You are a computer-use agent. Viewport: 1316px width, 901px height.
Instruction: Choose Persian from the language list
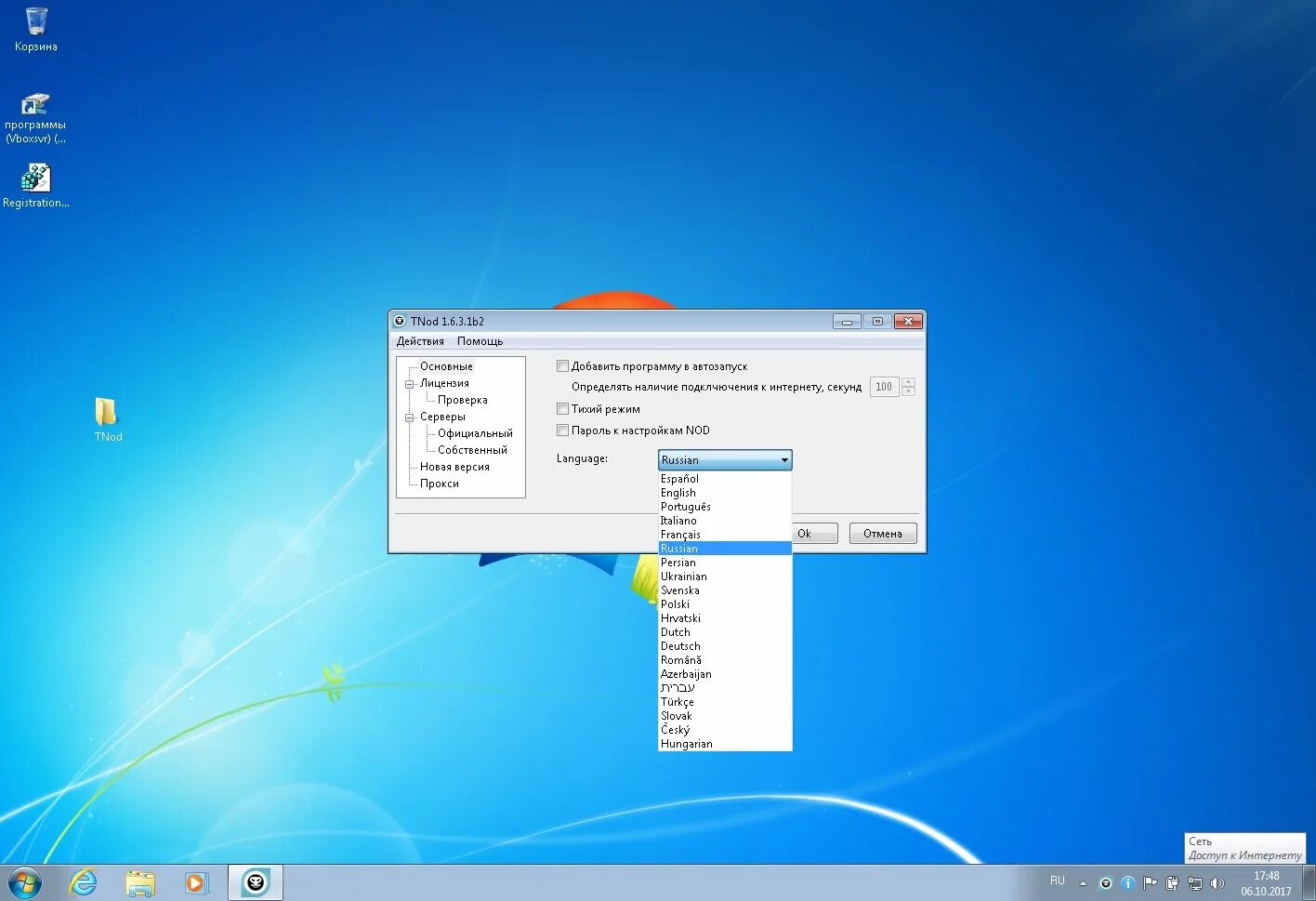pyautogui.click(x=725, y=563)
